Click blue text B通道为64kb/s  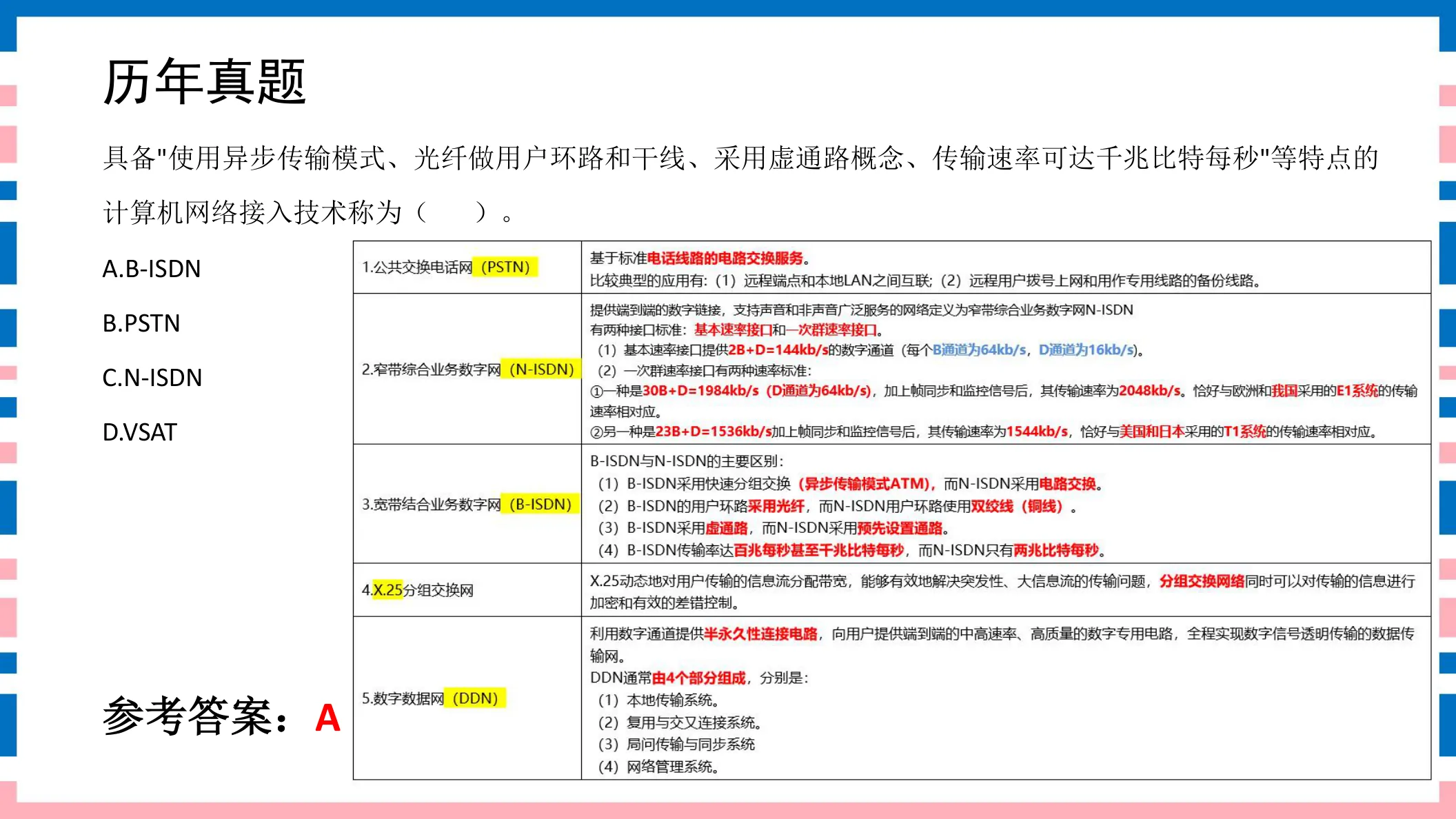(x=979, y=350)
